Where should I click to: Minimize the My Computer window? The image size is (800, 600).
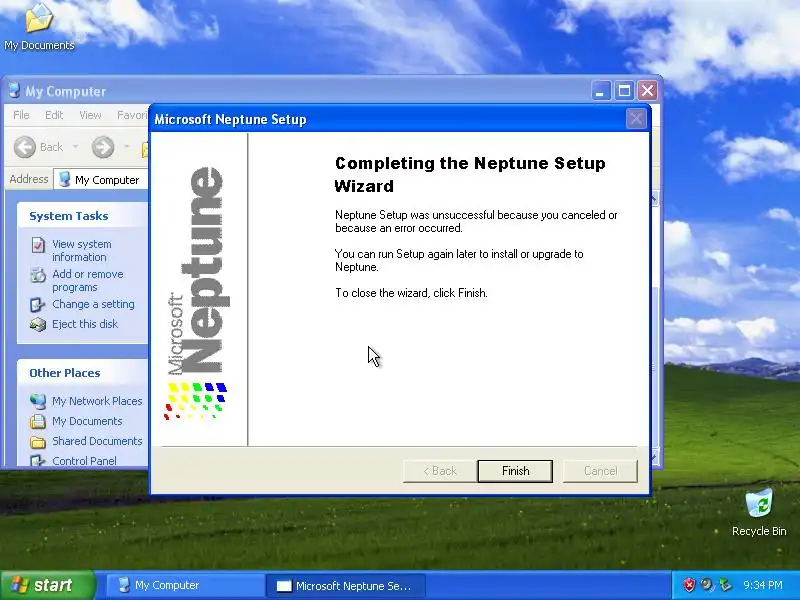(x=601, y=91)
